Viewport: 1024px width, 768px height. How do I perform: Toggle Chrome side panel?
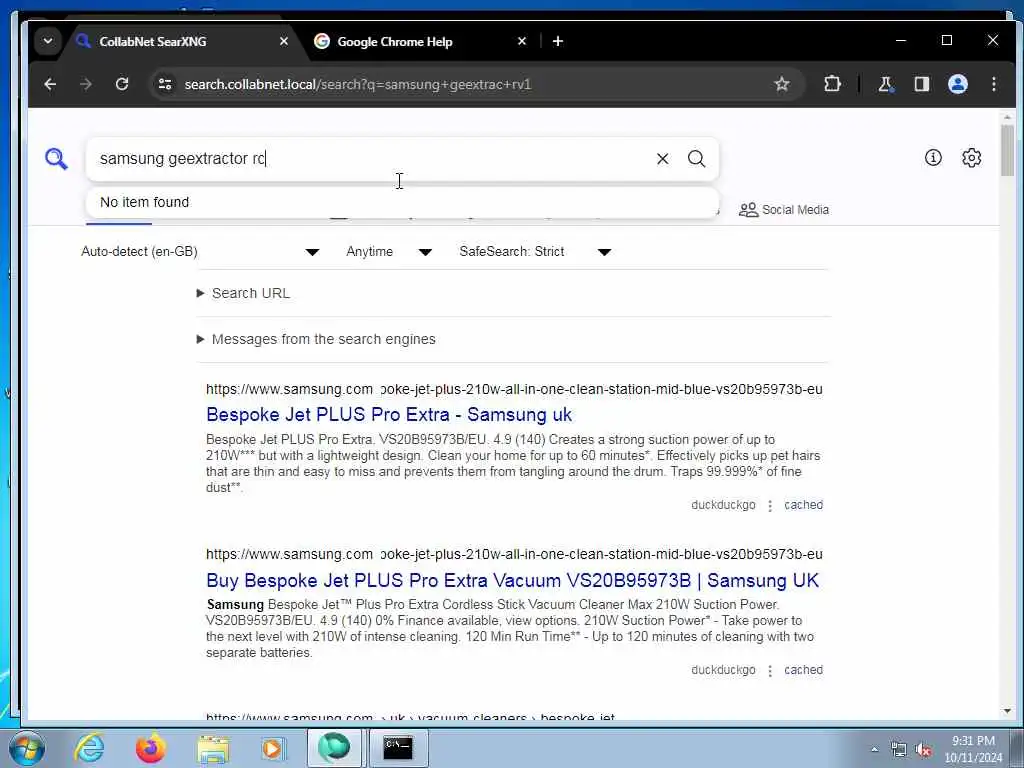[921, 84]
